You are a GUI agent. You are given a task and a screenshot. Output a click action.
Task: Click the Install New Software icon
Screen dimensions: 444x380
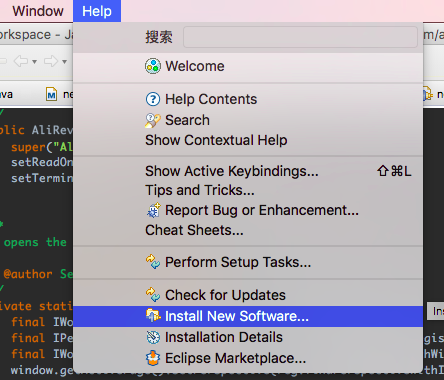pyautogui.click(x=153, y=315)
